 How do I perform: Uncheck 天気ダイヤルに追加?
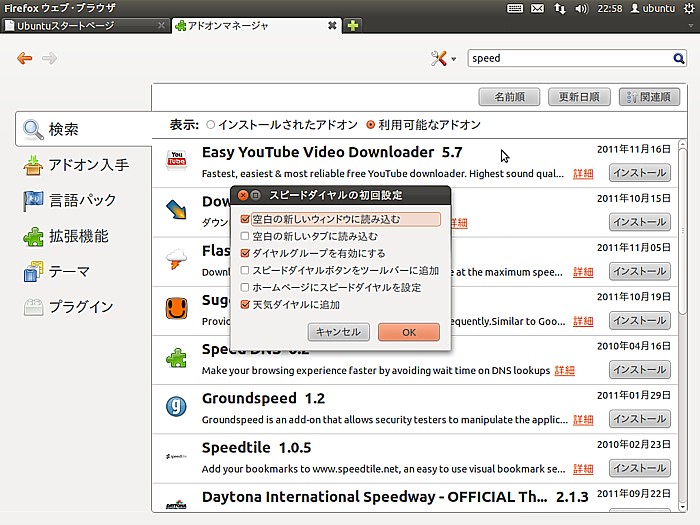click(x=245, y=304)
